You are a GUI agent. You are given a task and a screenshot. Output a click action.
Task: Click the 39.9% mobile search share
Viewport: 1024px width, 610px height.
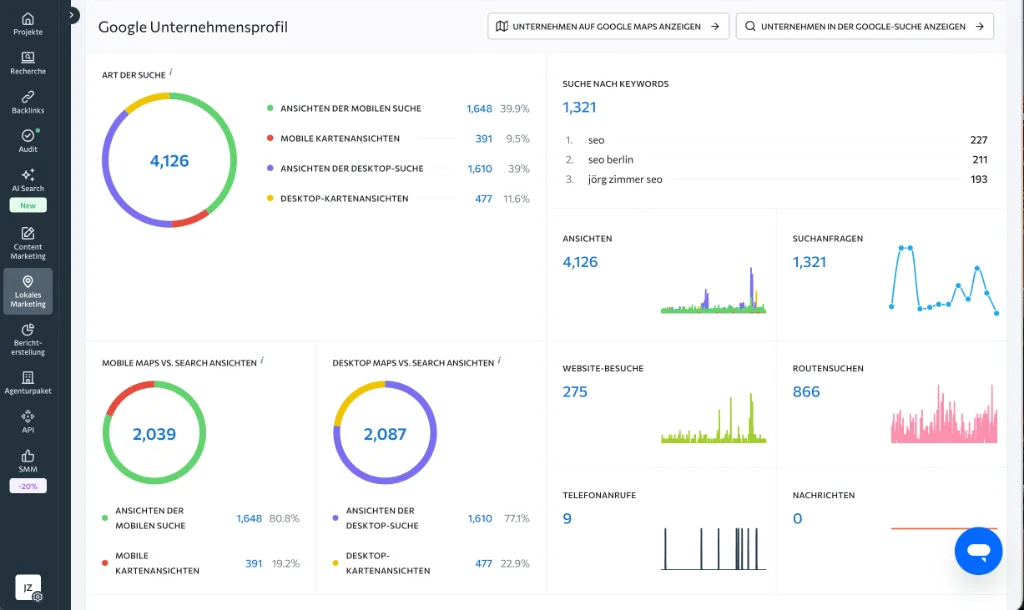click(x=515, y=108)
